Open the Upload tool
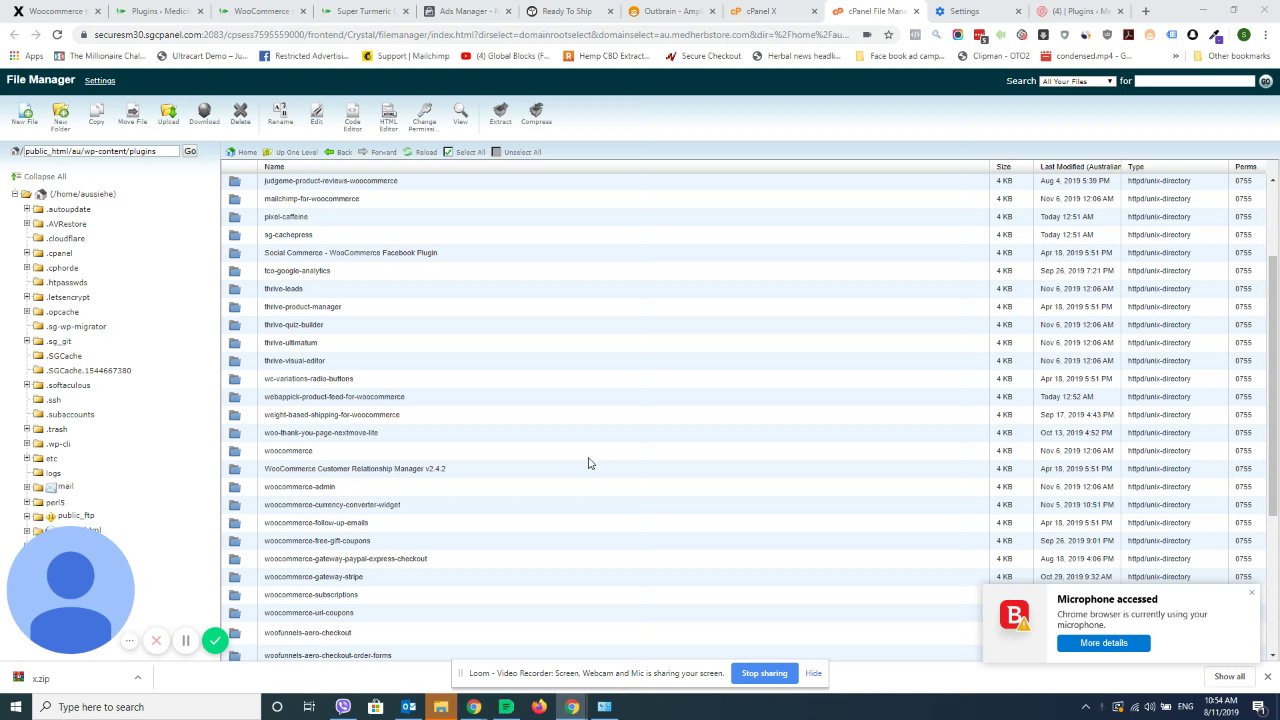Screen dimensions: 1280x720 pos(168,114)
